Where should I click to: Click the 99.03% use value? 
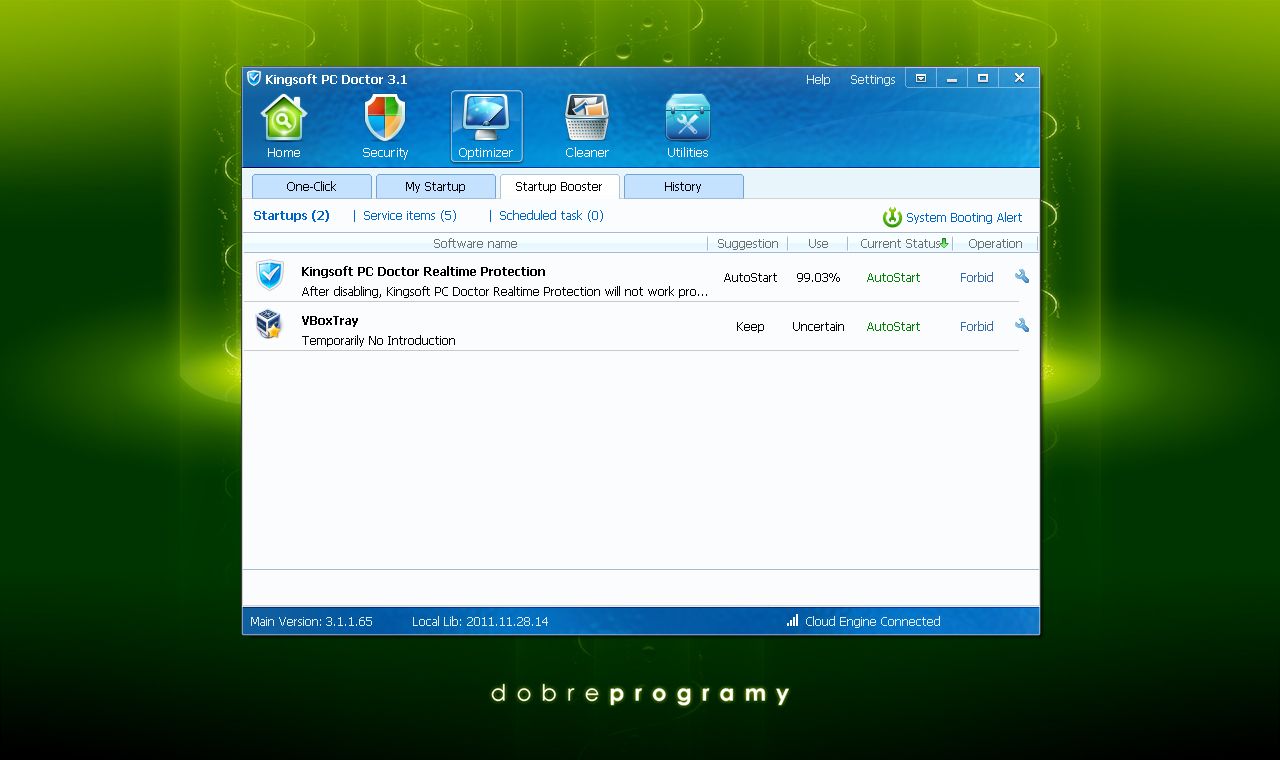click(x=818, y=277)
